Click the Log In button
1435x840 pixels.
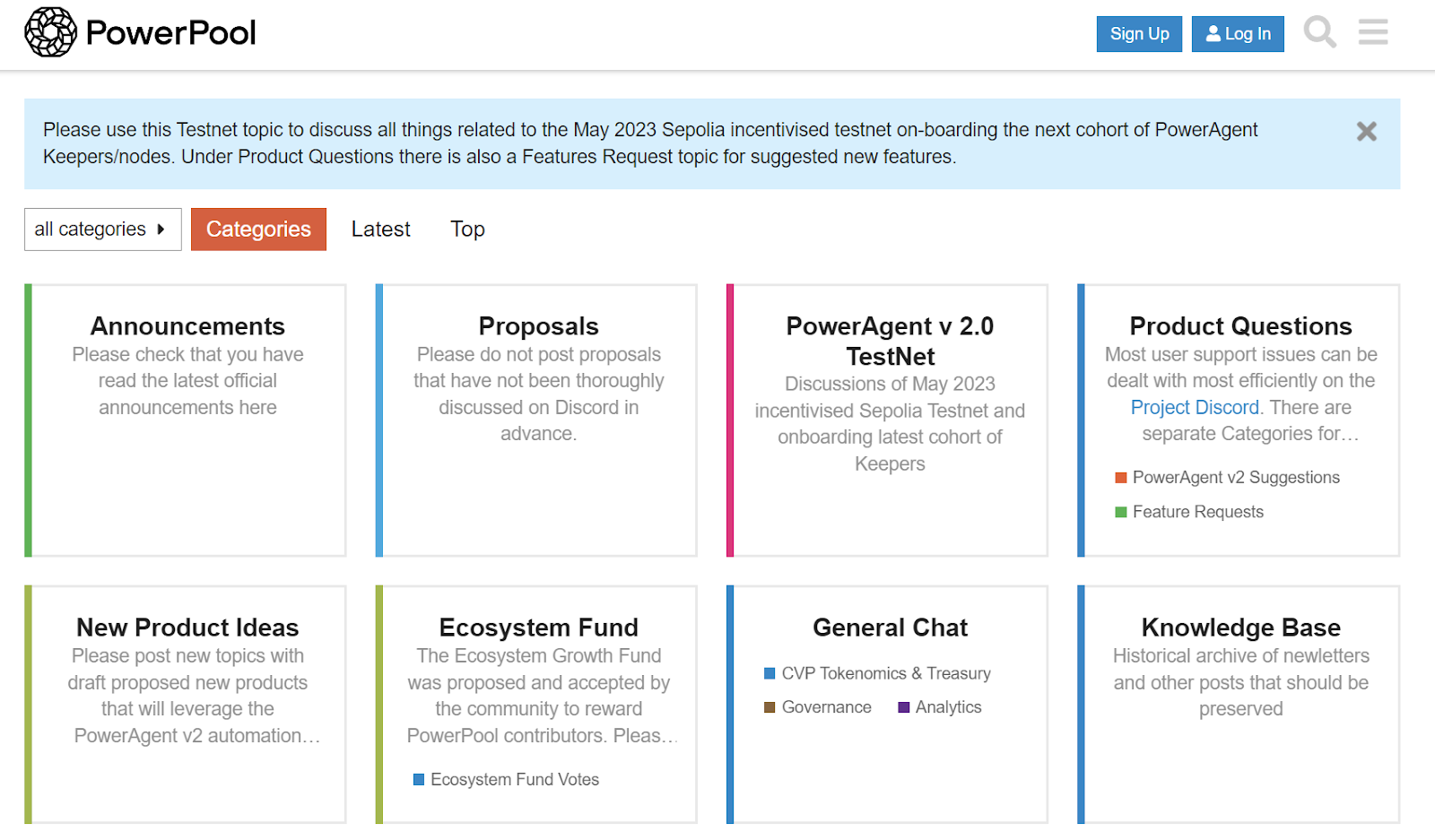coord(1238,34)
